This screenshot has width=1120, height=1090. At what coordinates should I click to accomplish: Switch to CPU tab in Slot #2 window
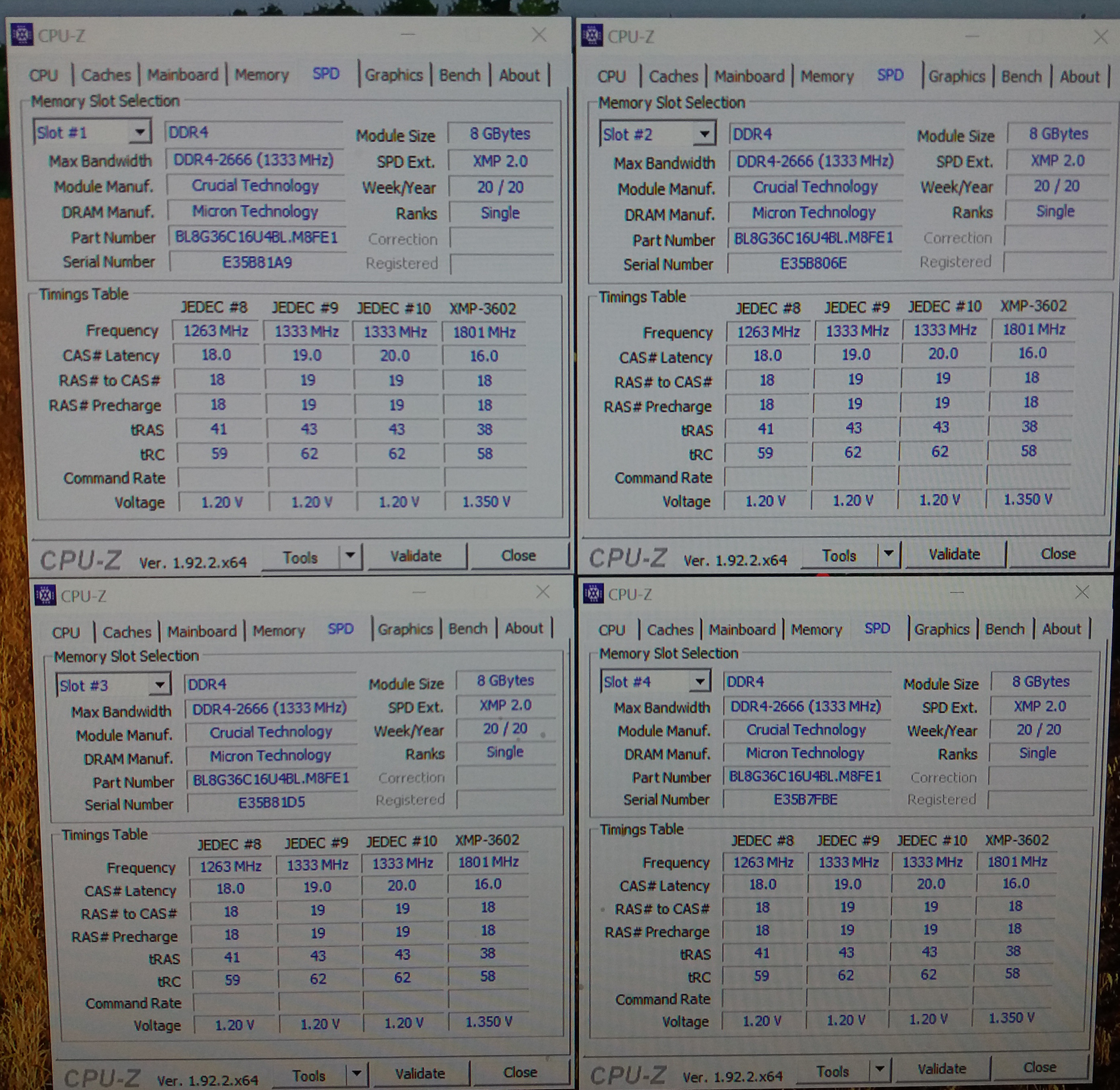click(612, 76)
